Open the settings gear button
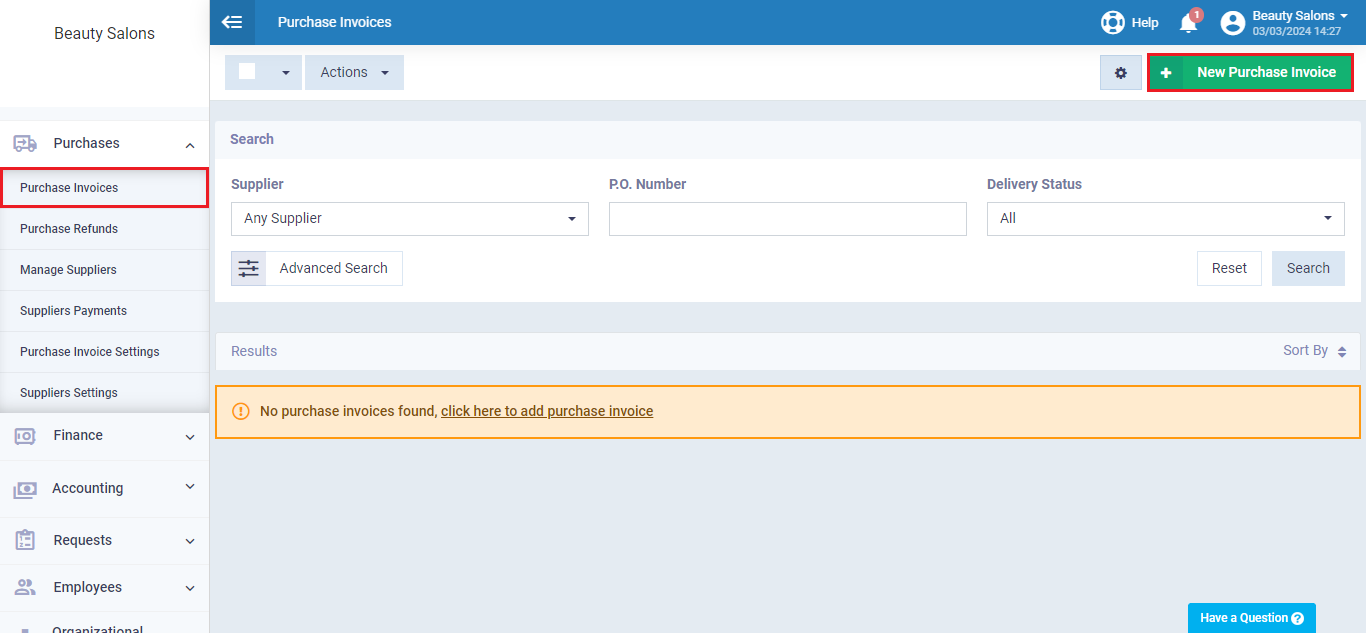1366x633 pixels. [x=1121, y=72]
